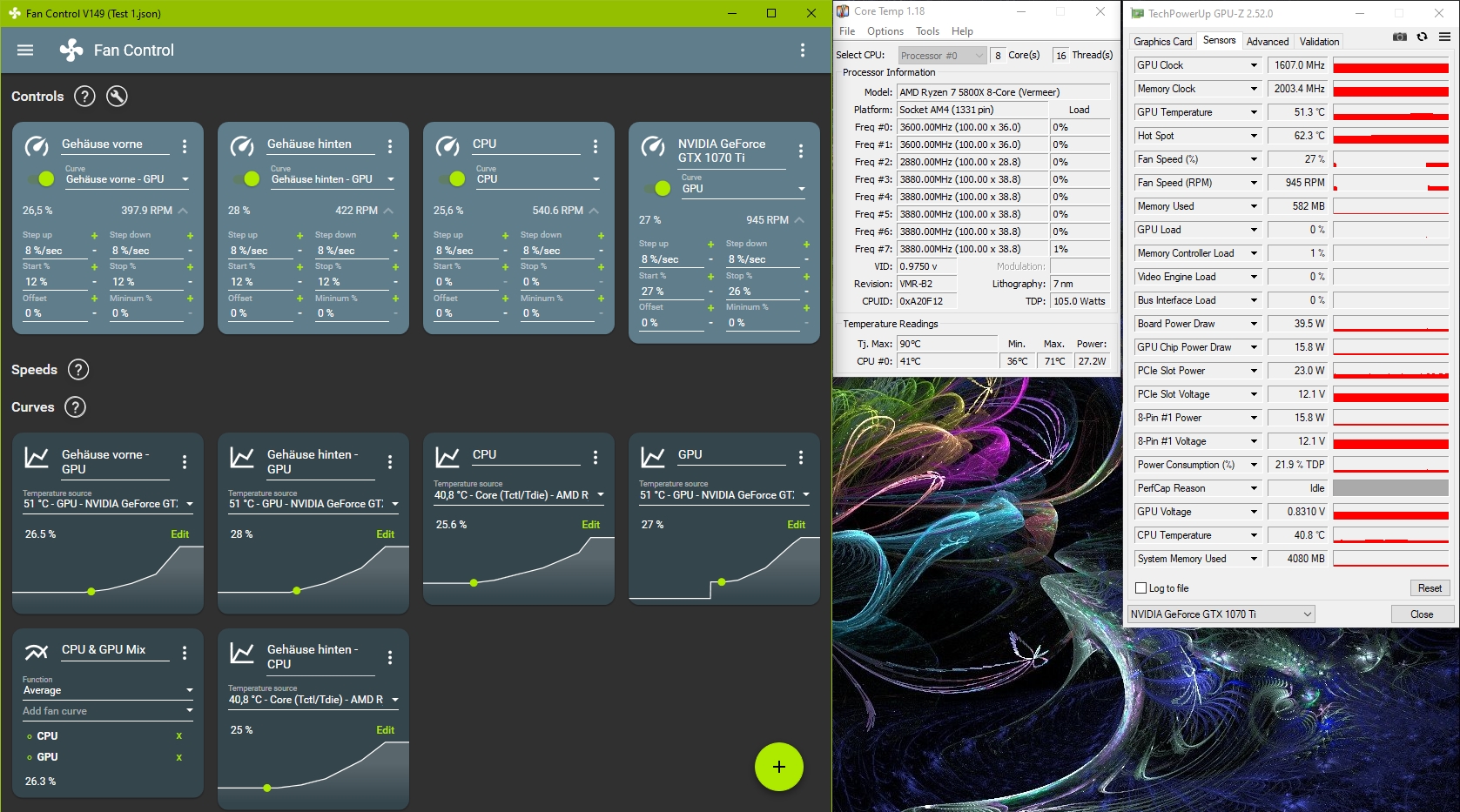The height and width of the screenshot is (812, 1460).
Task: Open the File menu in Core Temp
Action: (x=847, y=31)
